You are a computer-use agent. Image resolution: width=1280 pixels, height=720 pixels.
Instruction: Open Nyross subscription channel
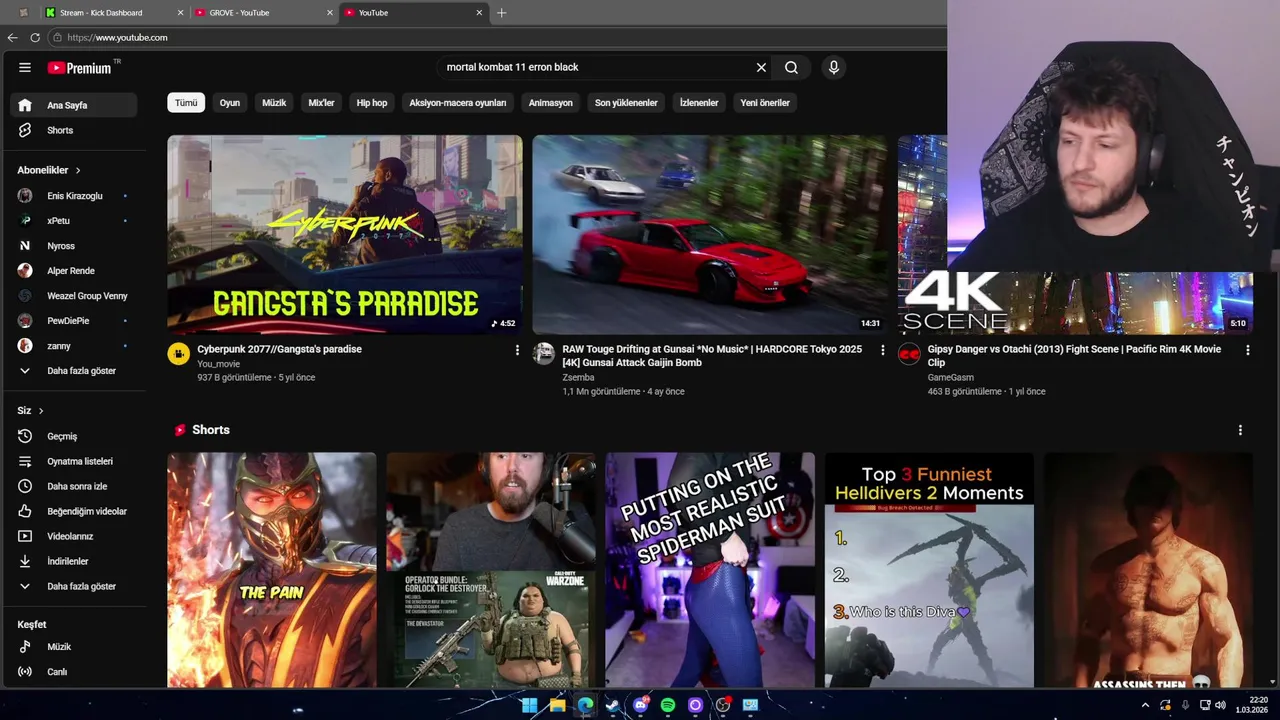click(73, 246)
